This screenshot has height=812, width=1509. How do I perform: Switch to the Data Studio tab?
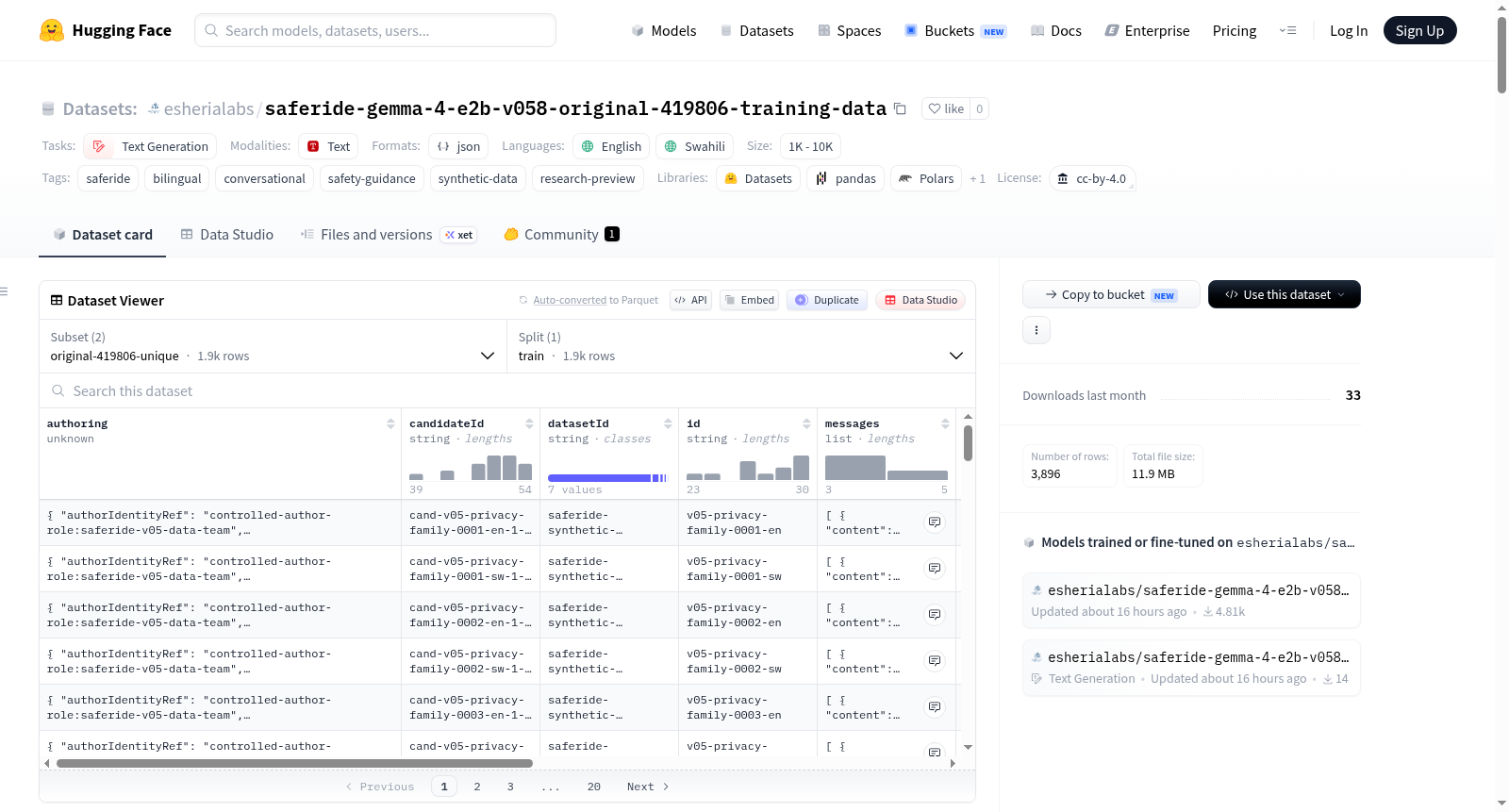226,234
